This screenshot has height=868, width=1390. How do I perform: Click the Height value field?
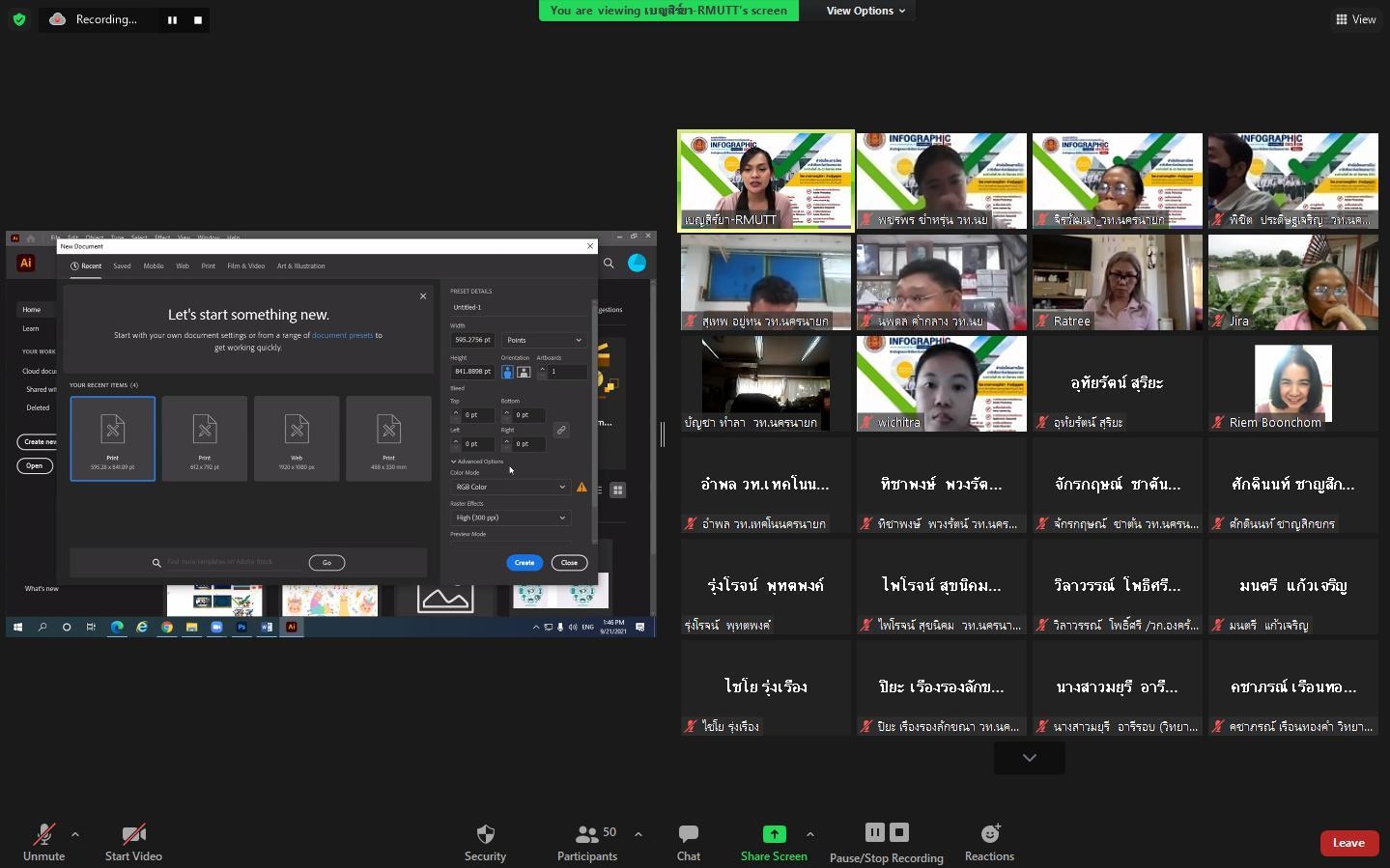point(472,371)
